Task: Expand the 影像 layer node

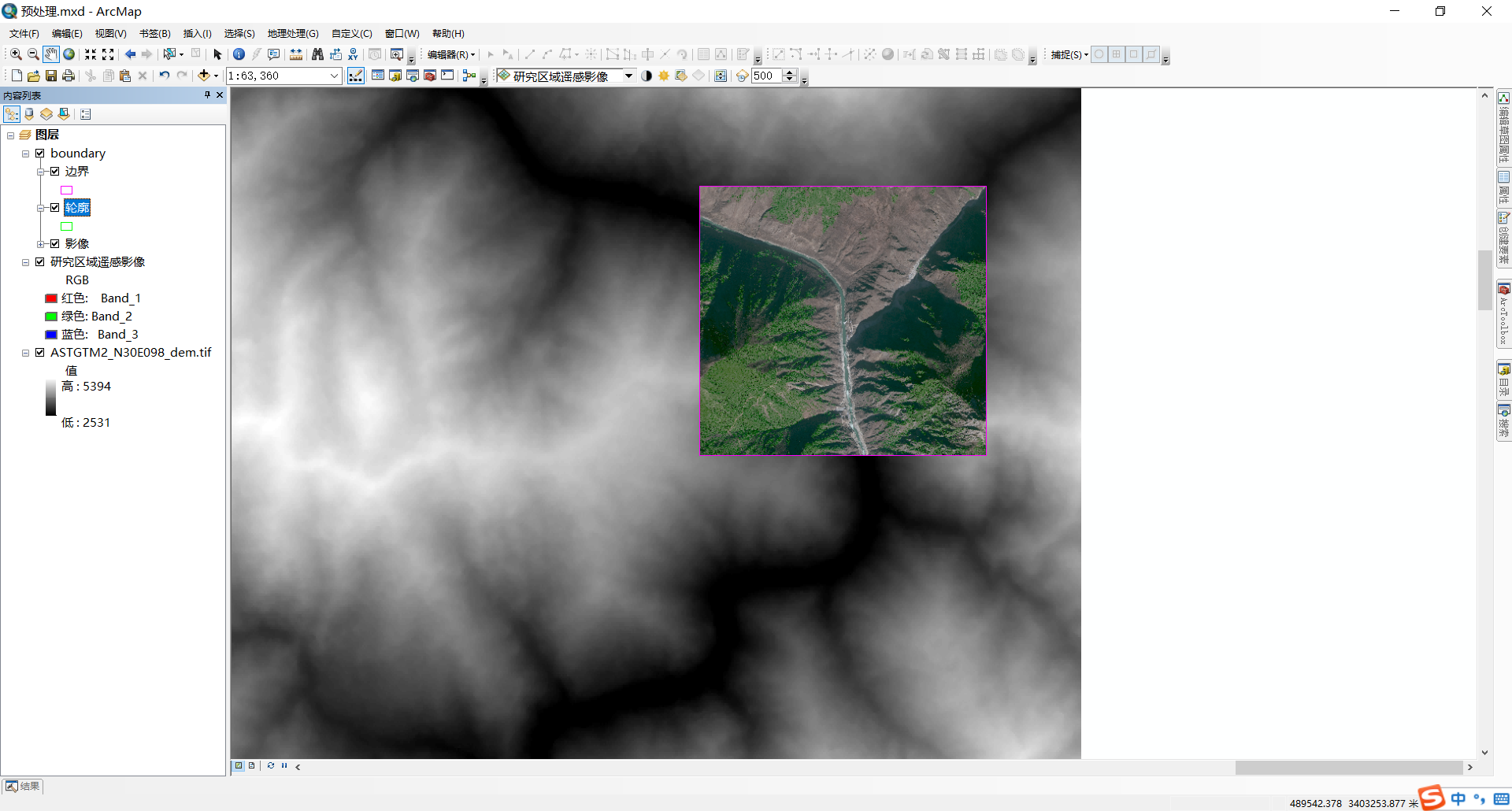Action: pos(40,244)
